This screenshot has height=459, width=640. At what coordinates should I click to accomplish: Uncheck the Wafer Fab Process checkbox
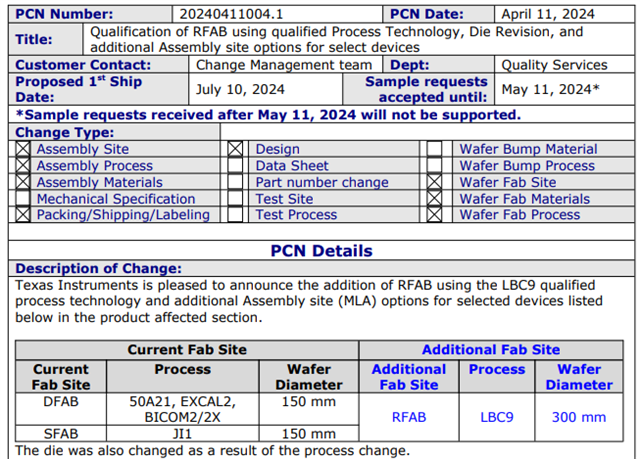[x=434, y=214]
